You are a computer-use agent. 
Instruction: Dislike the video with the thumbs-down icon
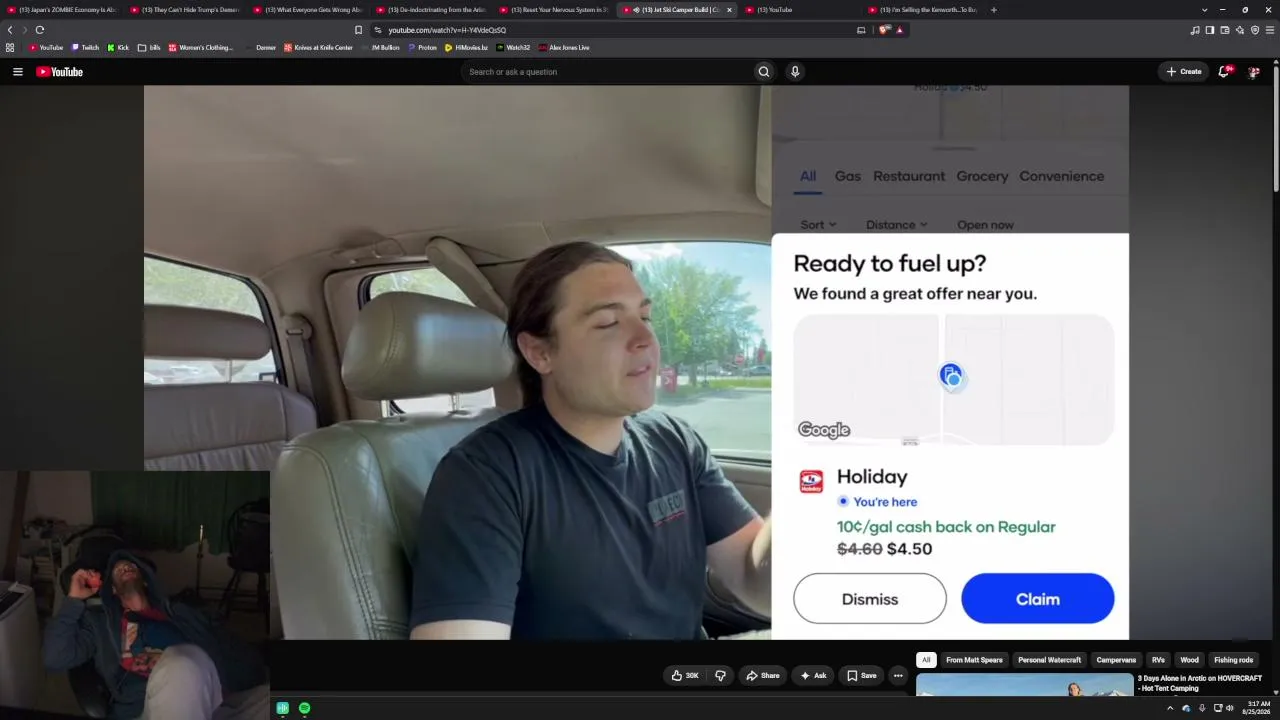pyautogui.click(x=720, y=676)
